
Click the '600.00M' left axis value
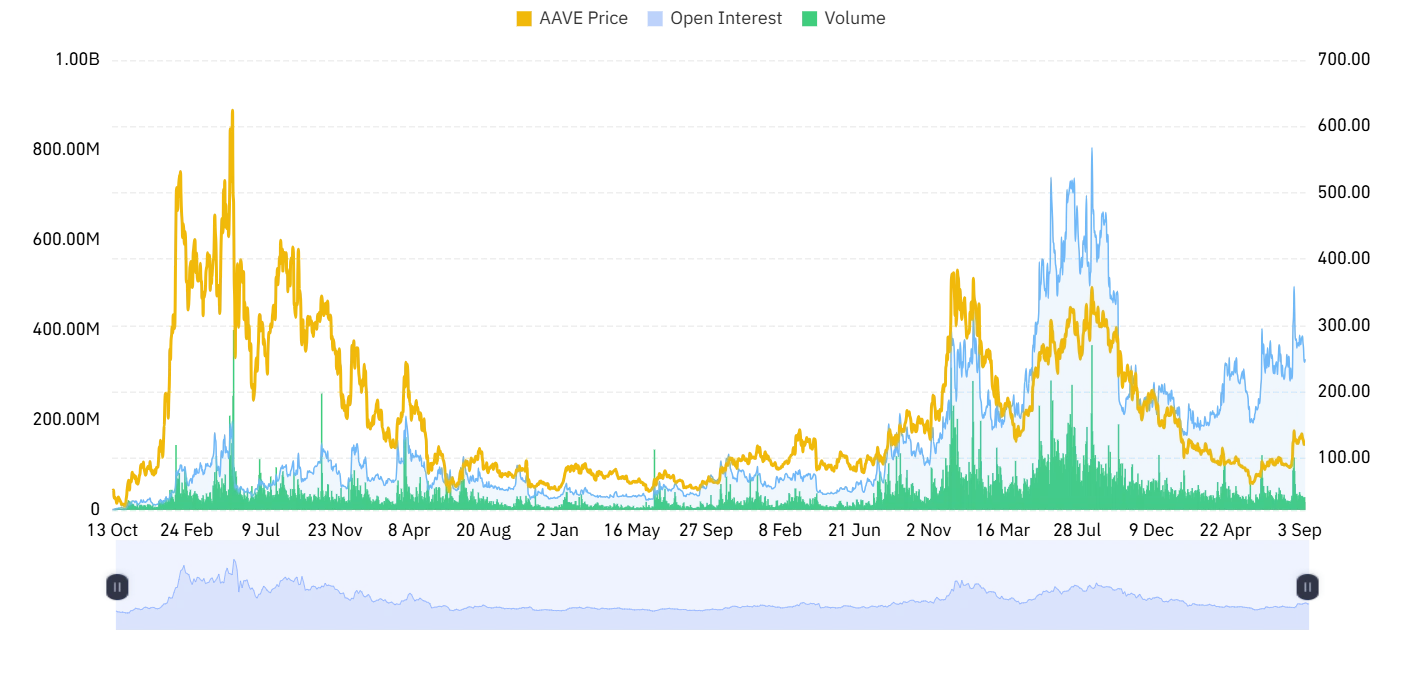pyautogui.click(x=66, y=239)
